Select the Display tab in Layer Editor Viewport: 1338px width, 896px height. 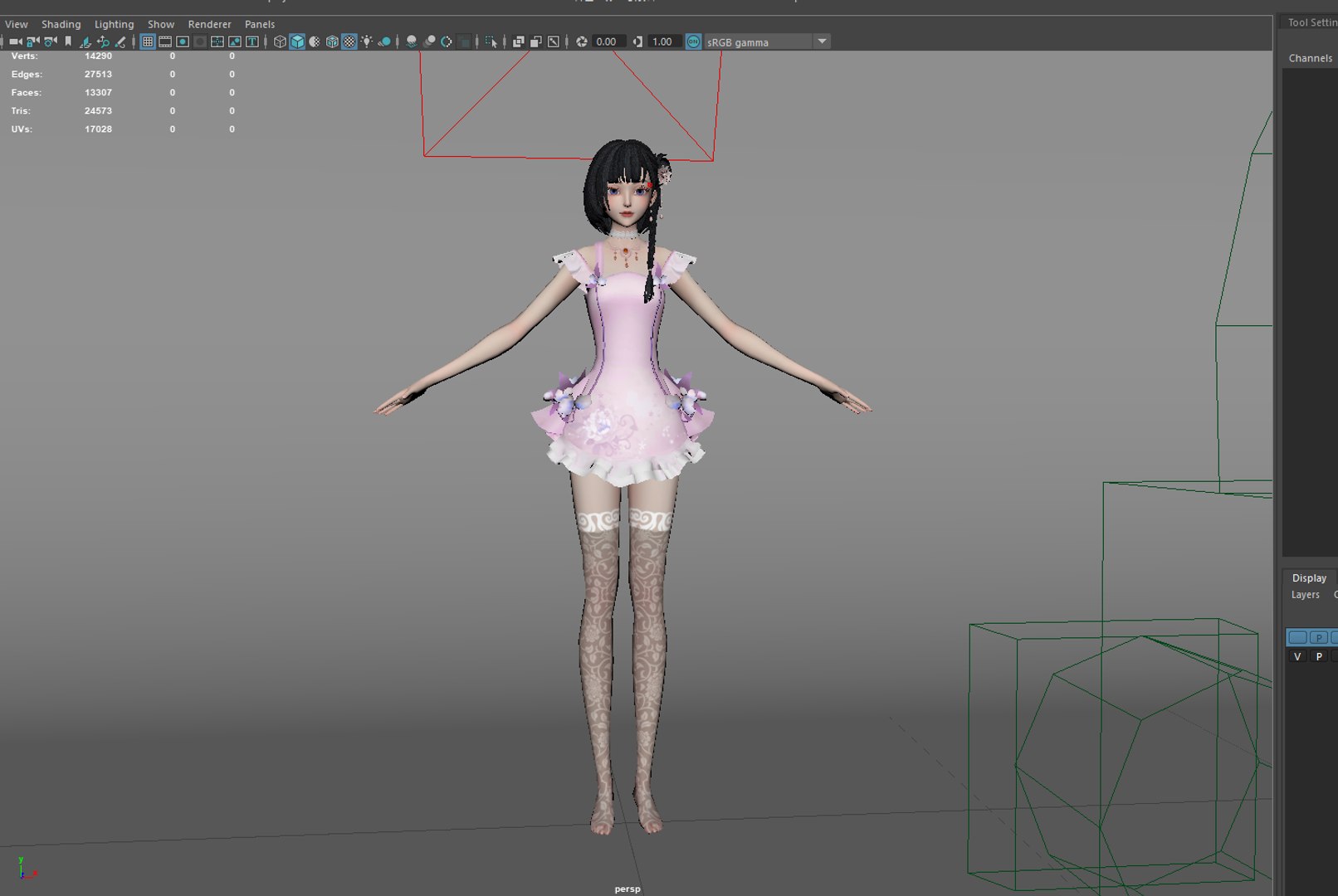pos(1309,578)
